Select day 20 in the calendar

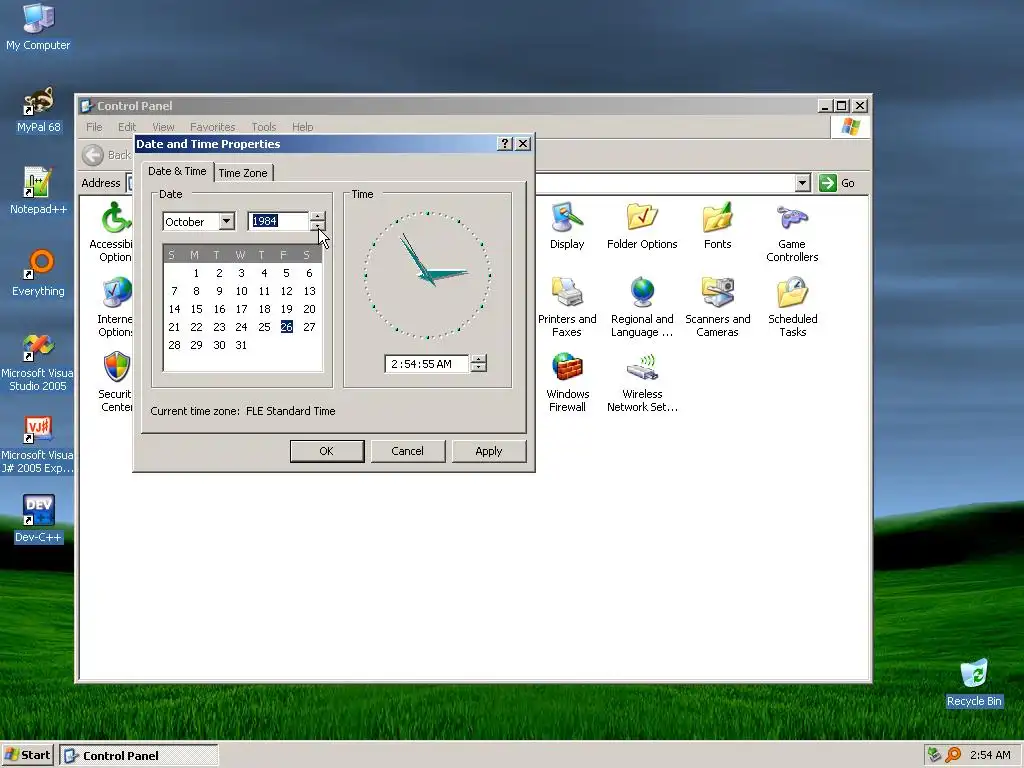click(x=309, y=309)
